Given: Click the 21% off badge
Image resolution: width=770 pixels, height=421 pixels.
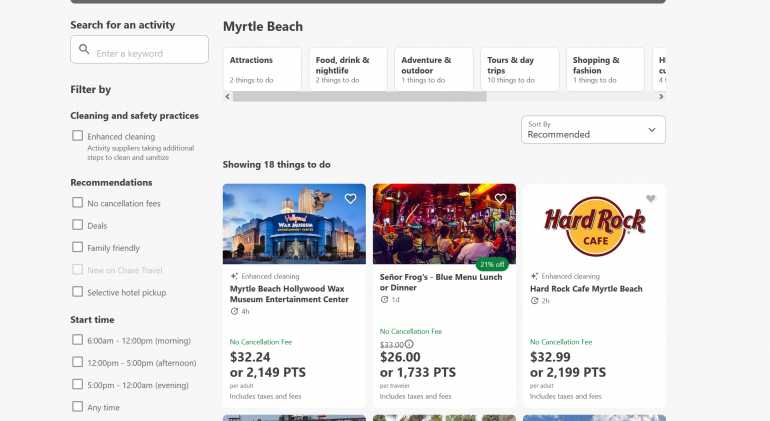Looking at the screenshot, I should [x=491, y=264].
